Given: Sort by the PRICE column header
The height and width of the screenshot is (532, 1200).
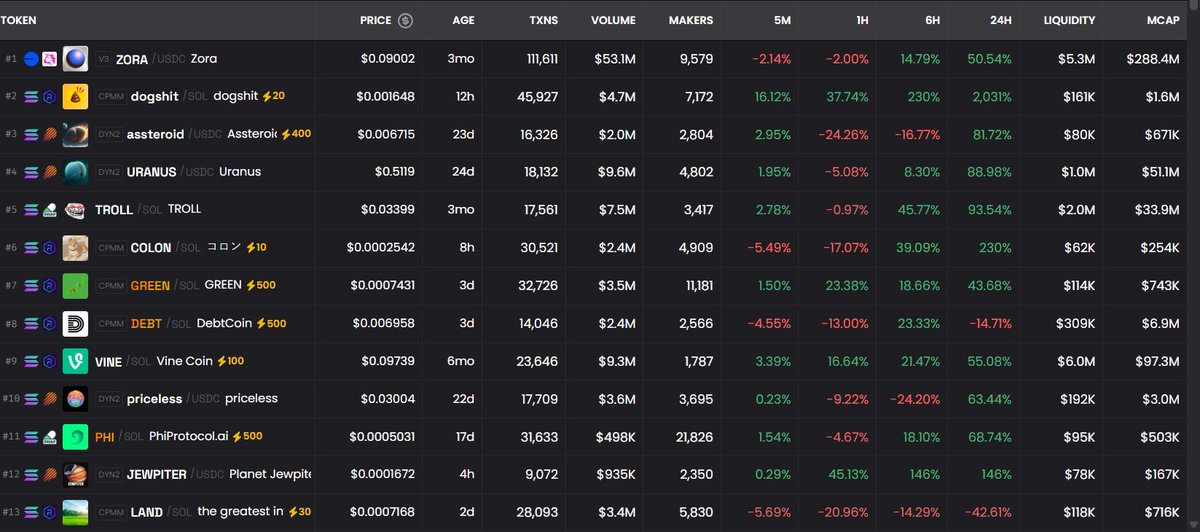Looking at the screenshot, I should click(376, 20).
